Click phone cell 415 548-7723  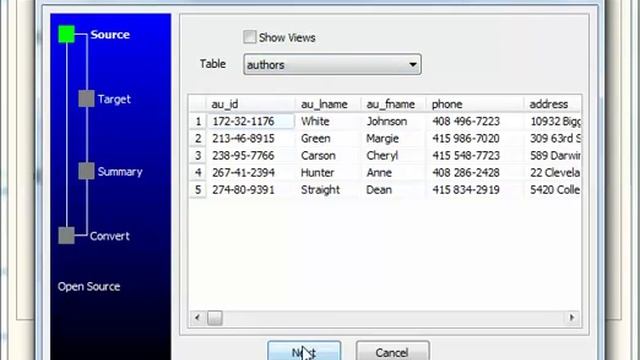coord(475,156)
